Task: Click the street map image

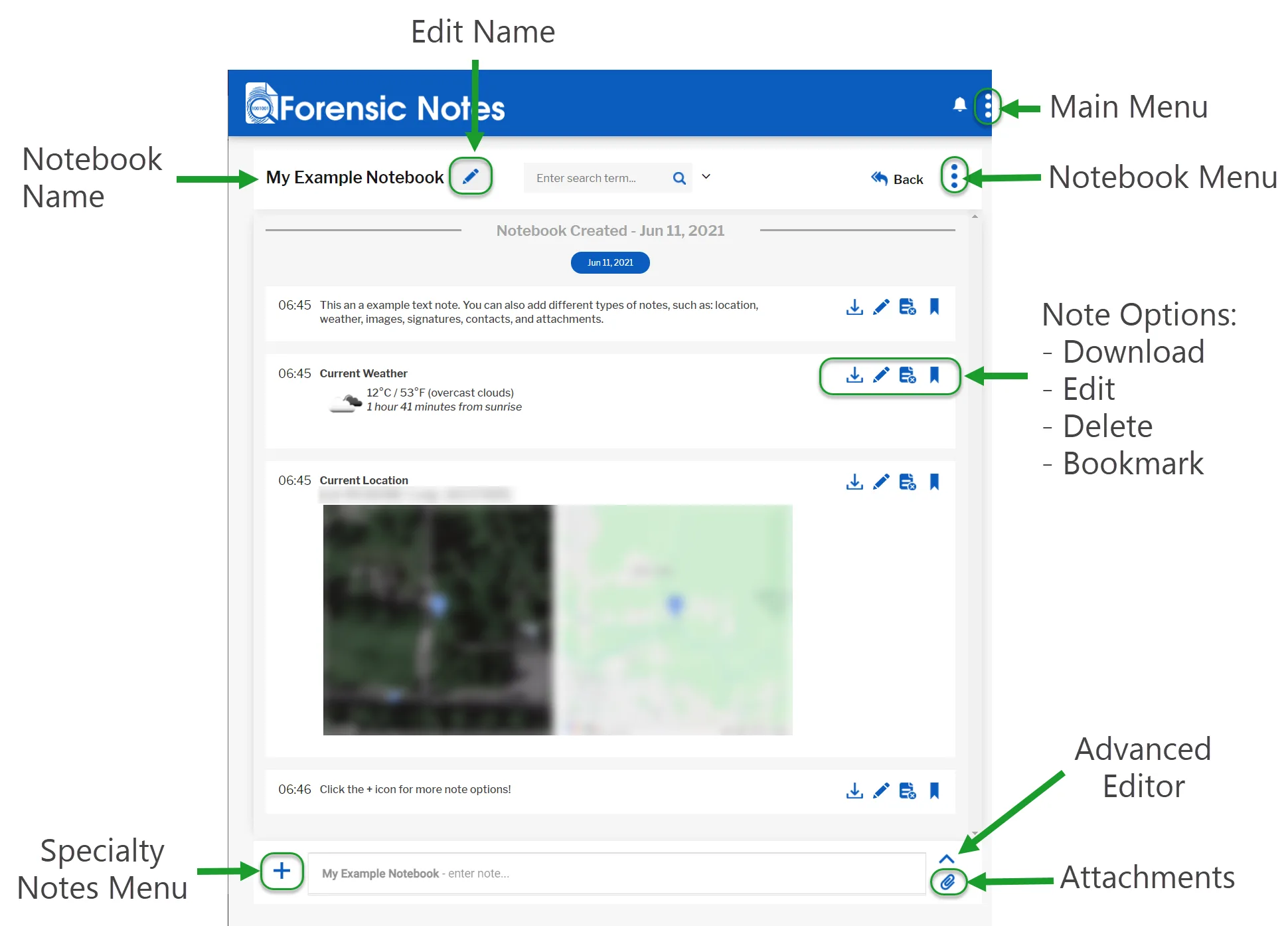Action: coord(673,620)
